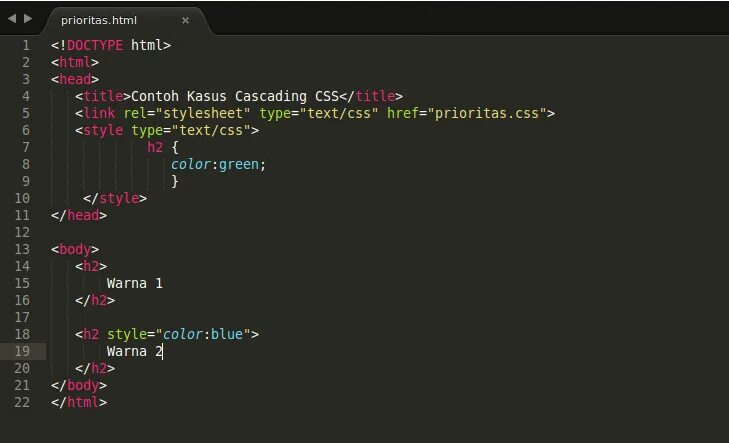
Task: Click line number 22 in gutter
Action: coord(22,403)
